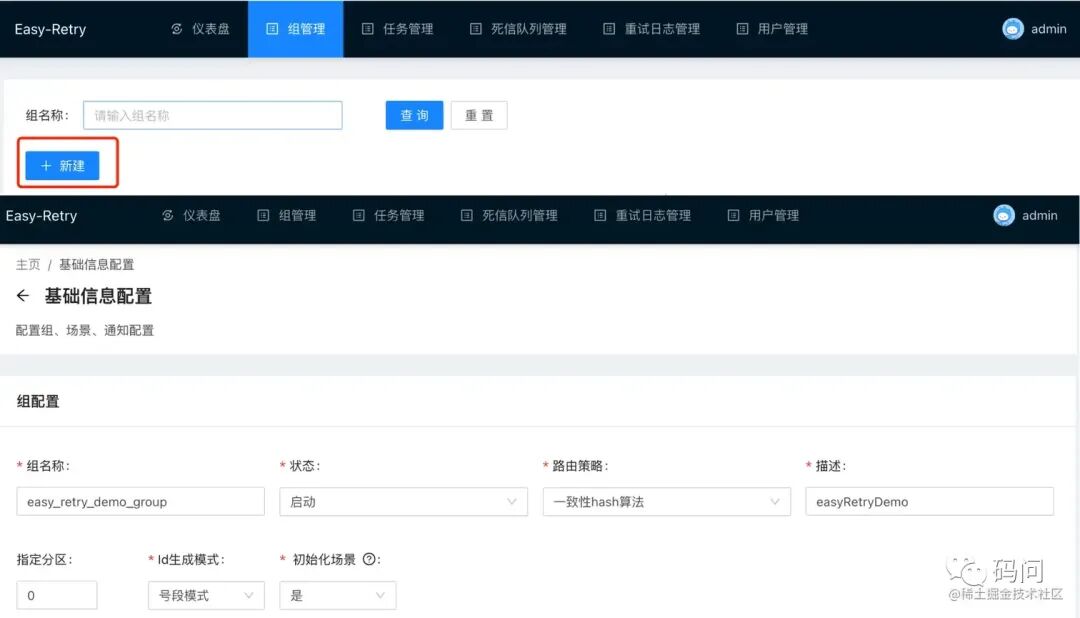Click the 组名称 field containing easy_retry_demo_group
The width and height of the screenshot is (1080, 618).
[141, 502]
